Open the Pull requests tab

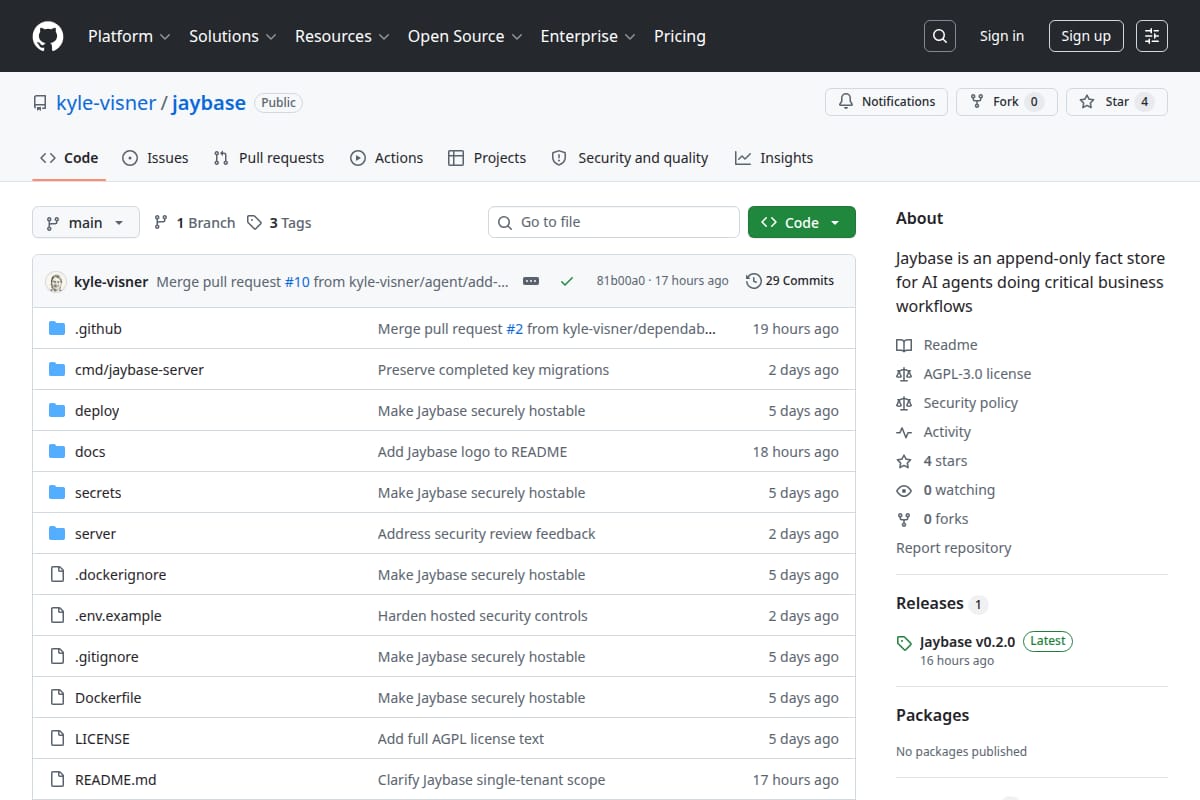(x=269, y=158)
